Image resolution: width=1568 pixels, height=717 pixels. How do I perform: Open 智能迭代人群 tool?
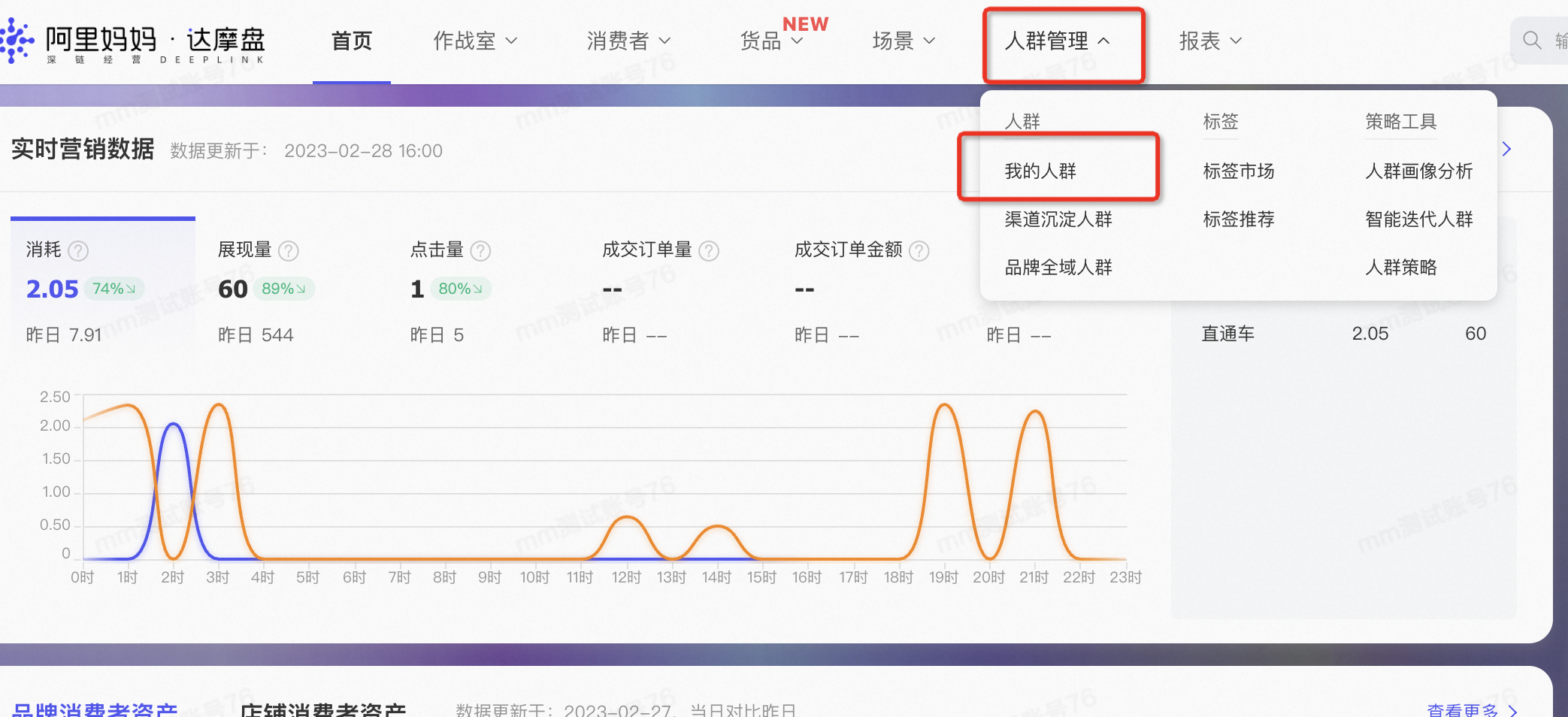(1419, 219)
